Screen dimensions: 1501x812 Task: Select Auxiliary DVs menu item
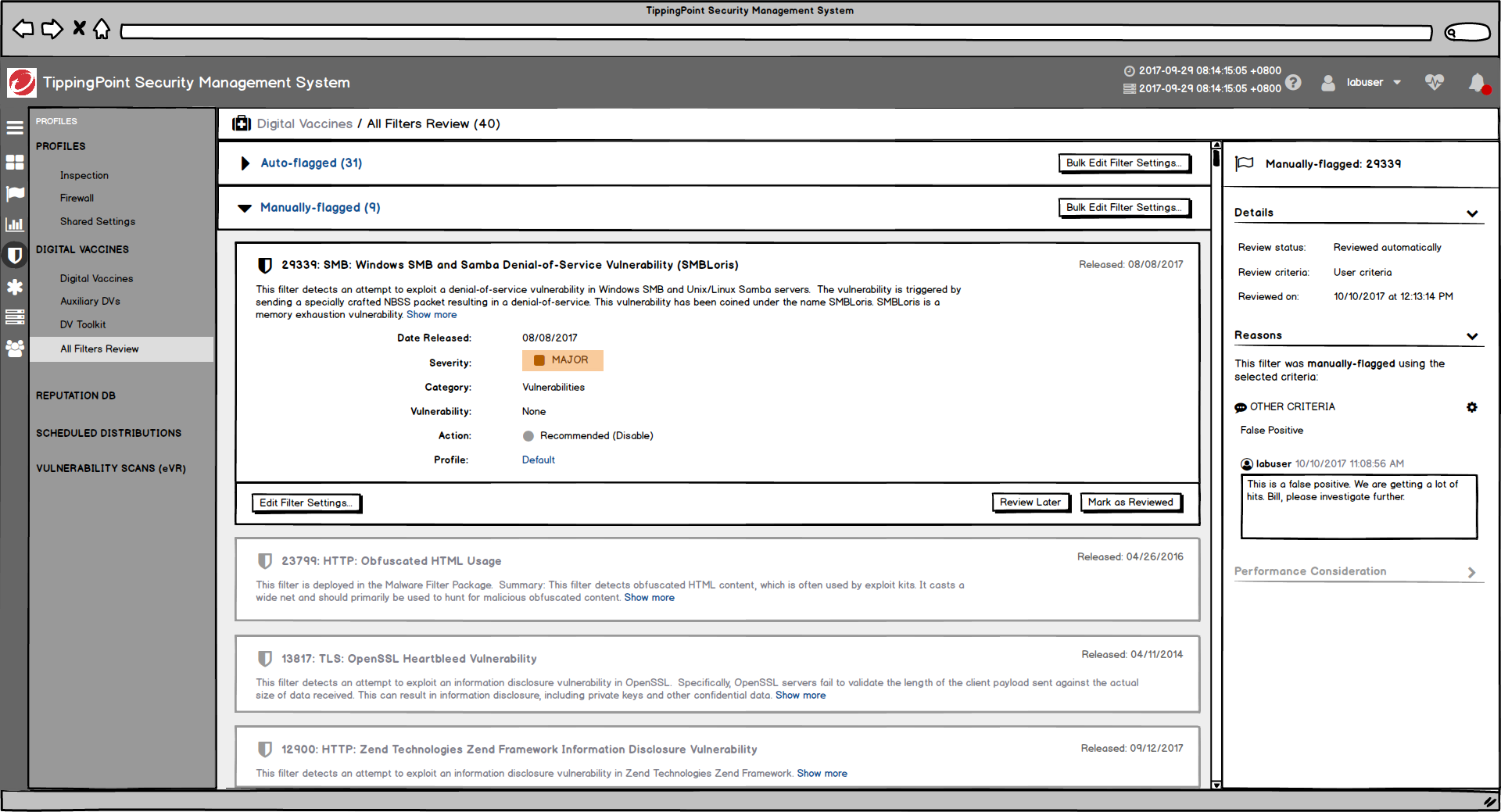coord(90,301)
